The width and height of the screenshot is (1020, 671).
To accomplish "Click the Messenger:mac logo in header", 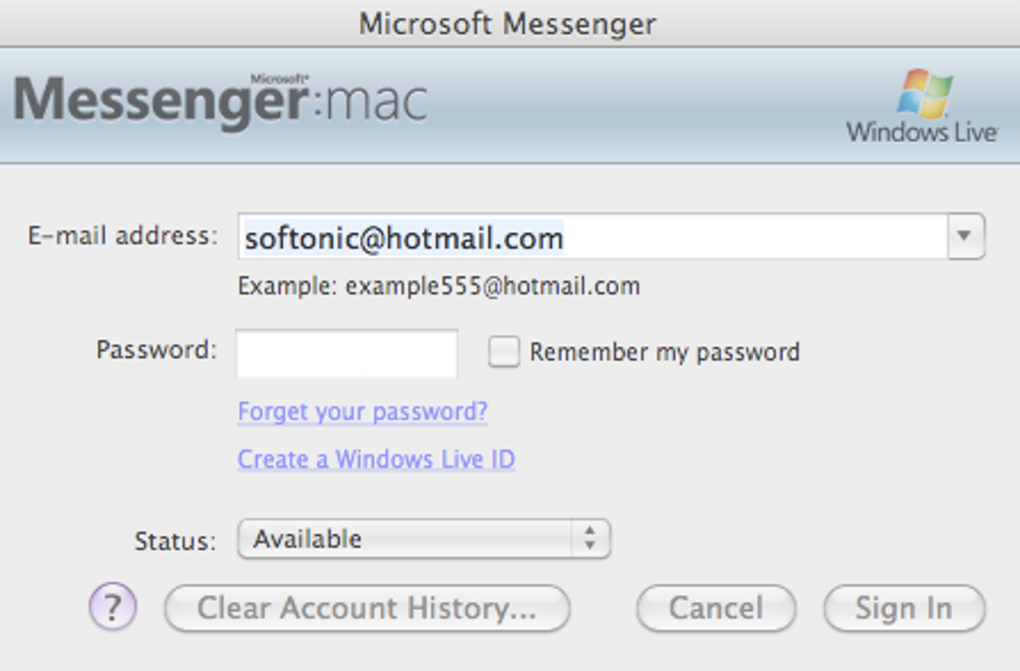I will [220, 101].
